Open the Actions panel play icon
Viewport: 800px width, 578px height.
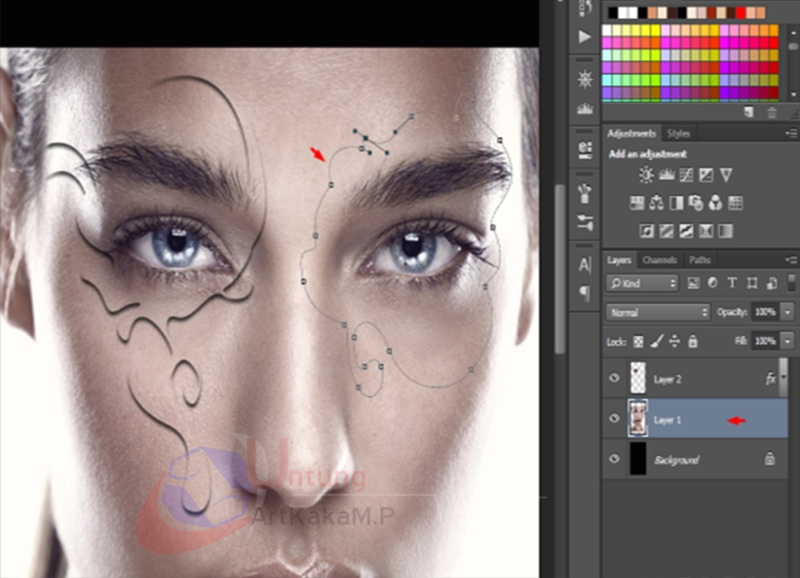pyautogui.click(x=585, y=37)
